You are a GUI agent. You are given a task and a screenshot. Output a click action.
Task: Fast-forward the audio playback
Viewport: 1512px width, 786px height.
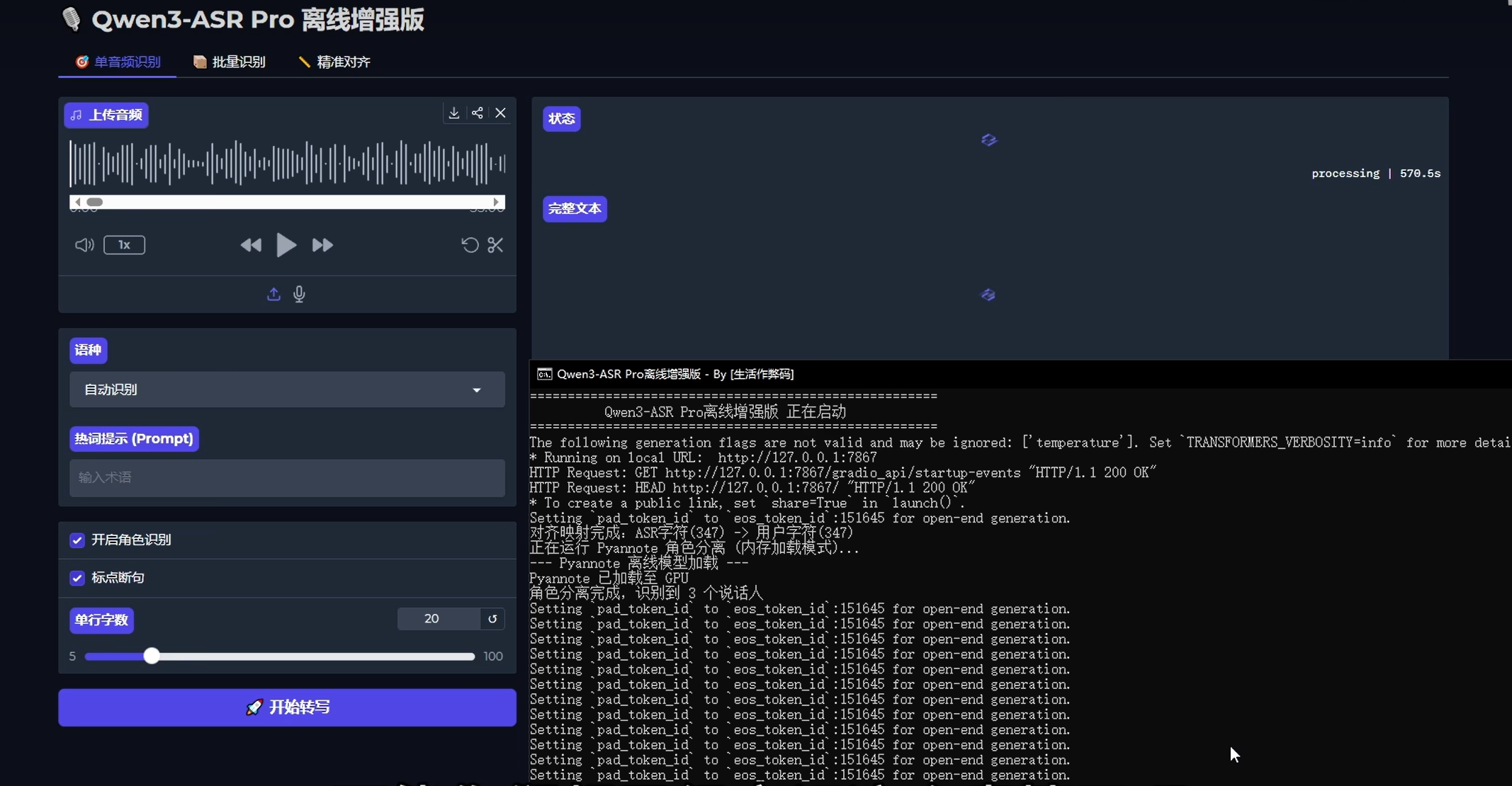tap(322, 245)
